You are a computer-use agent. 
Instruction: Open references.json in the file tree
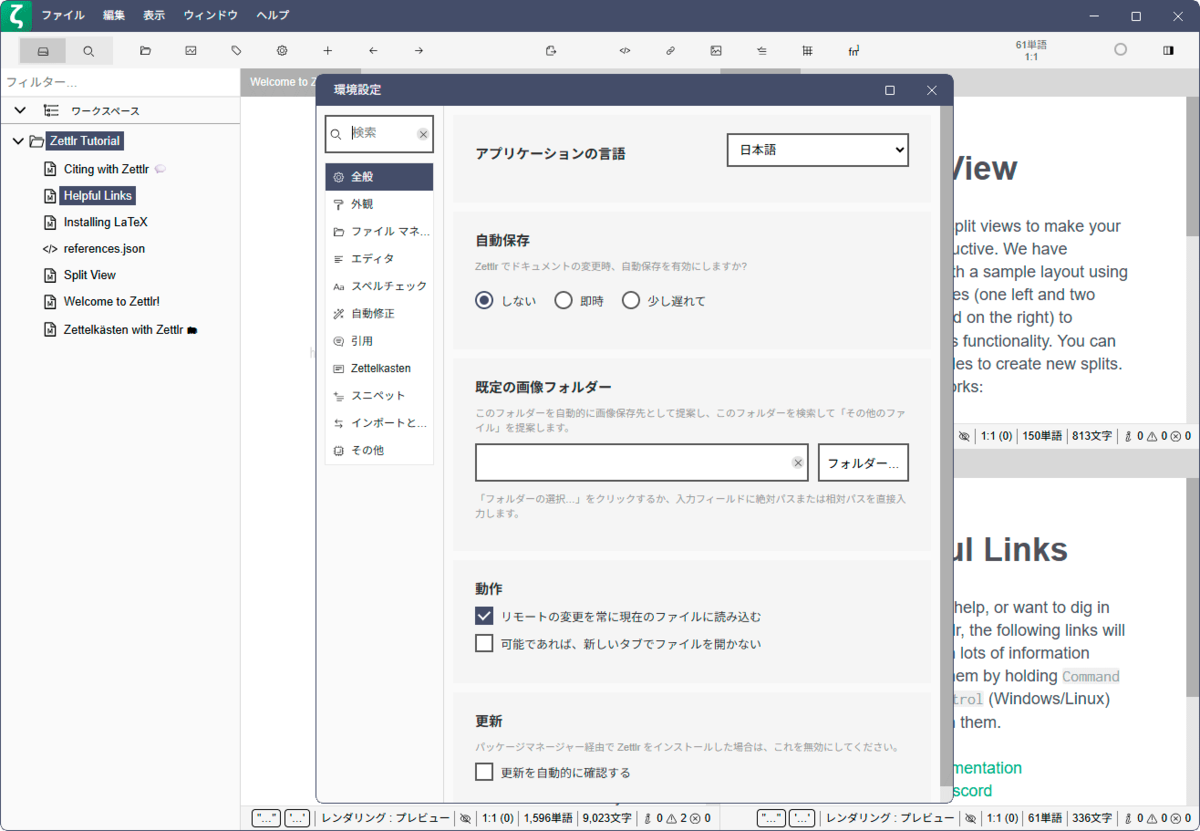click(104, 248)
